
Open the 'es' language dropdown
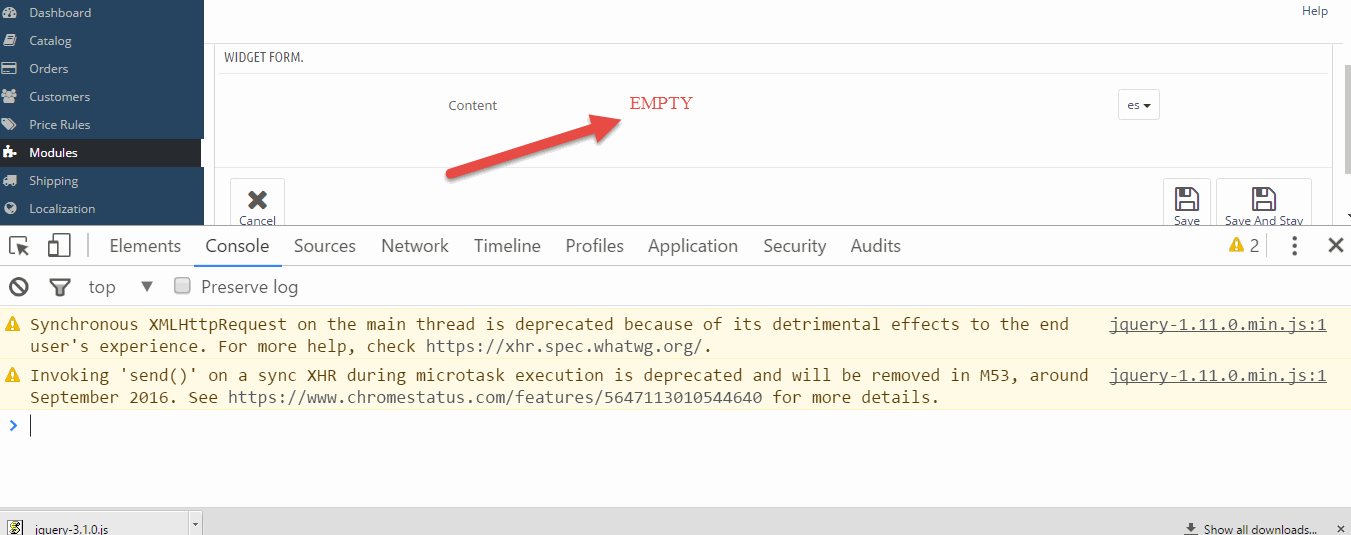[x=1138, y=105]
